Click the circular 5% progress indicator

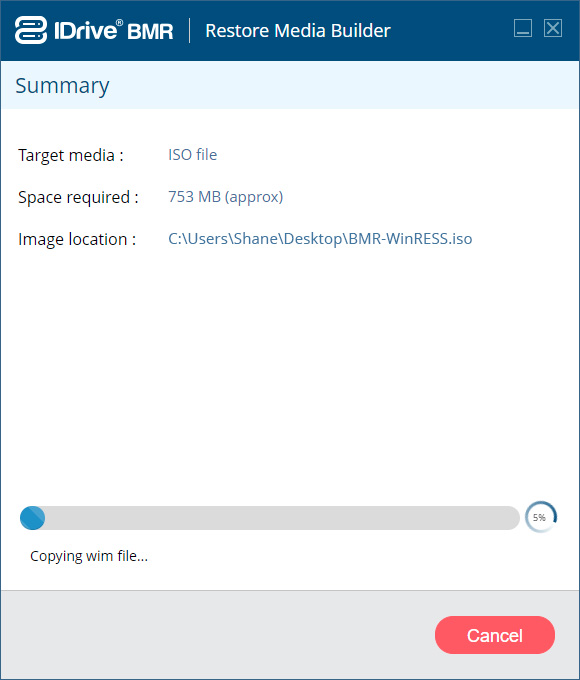pyautogui.click(x=541, y=517)
